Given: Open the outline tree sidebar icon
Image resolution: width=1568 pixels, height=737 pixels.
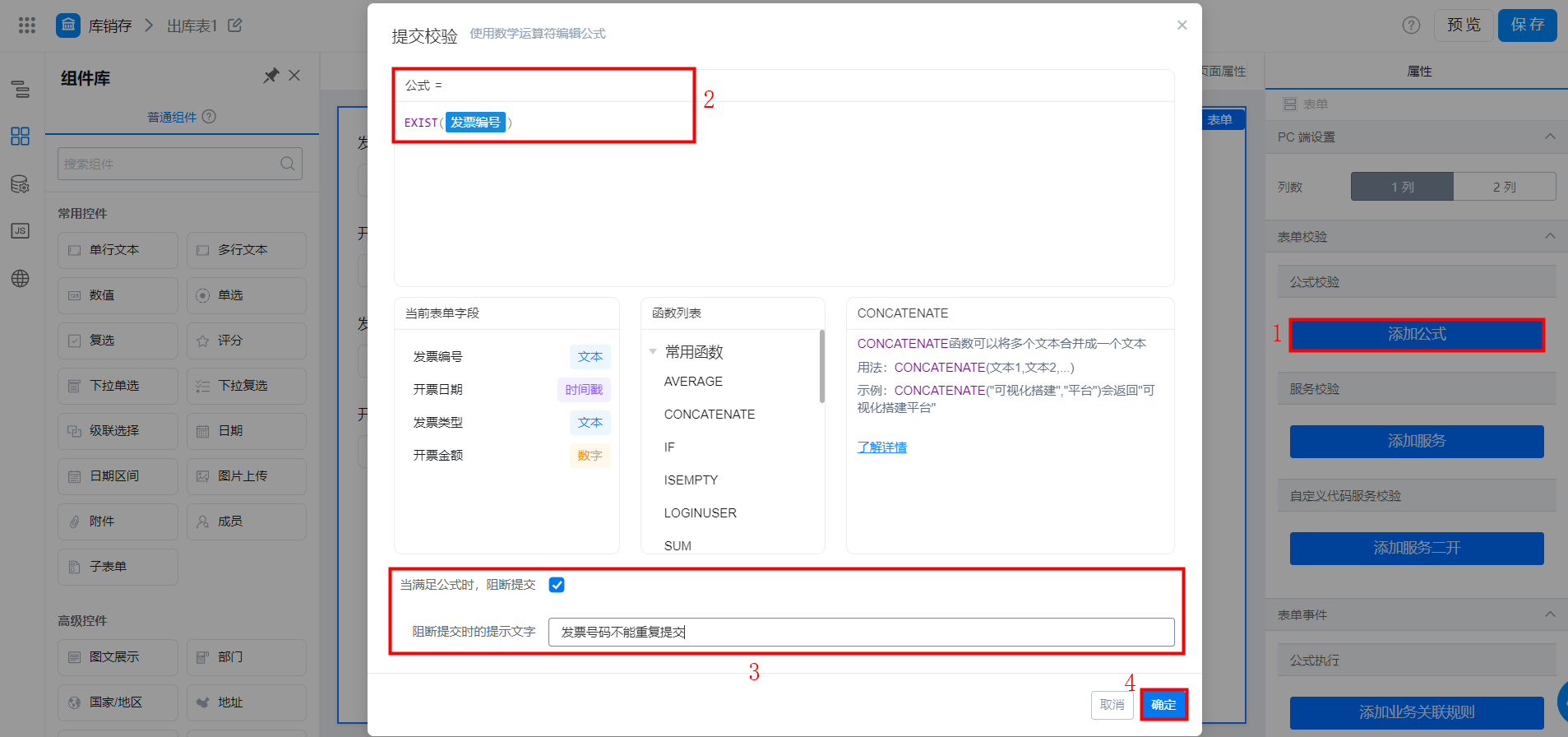Looking at the screenshot, I should pyautogui.click(x=21, y=89).
